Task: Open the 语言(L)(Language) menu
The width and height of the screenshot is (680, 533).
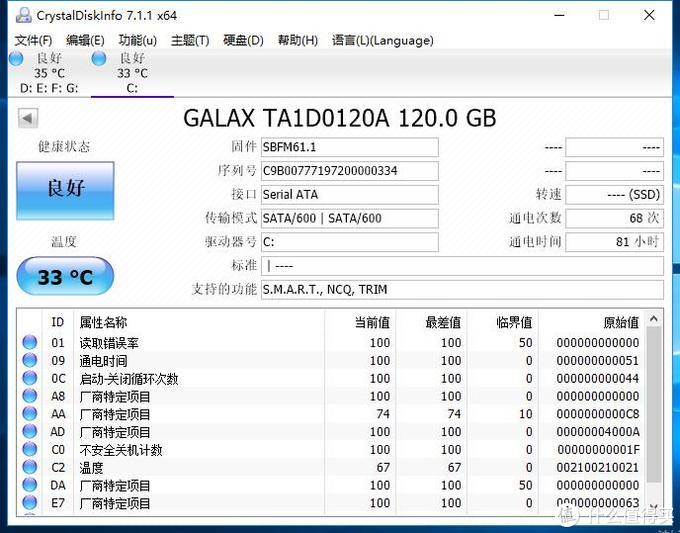Action: (x=382, y=41)
